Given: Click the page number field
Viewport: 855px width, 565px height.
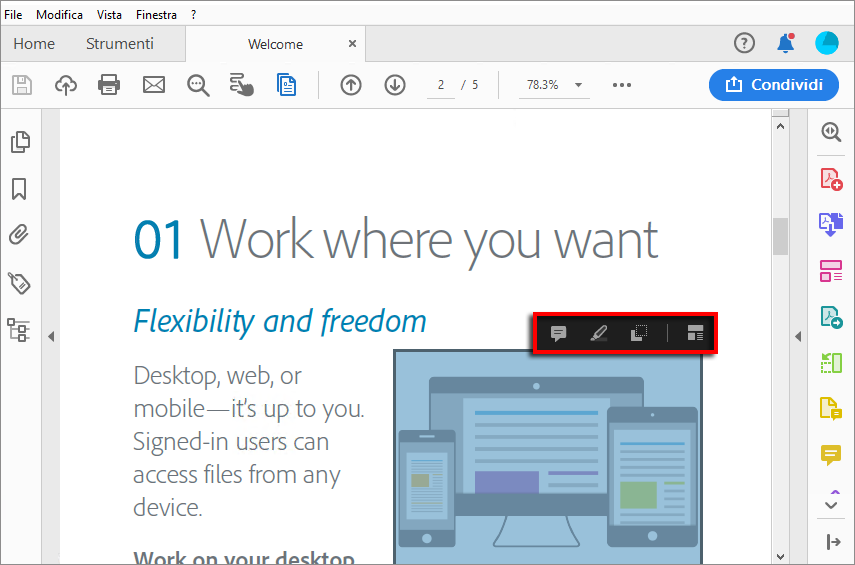Looking at the screenshot, I should tap(441, 85).
